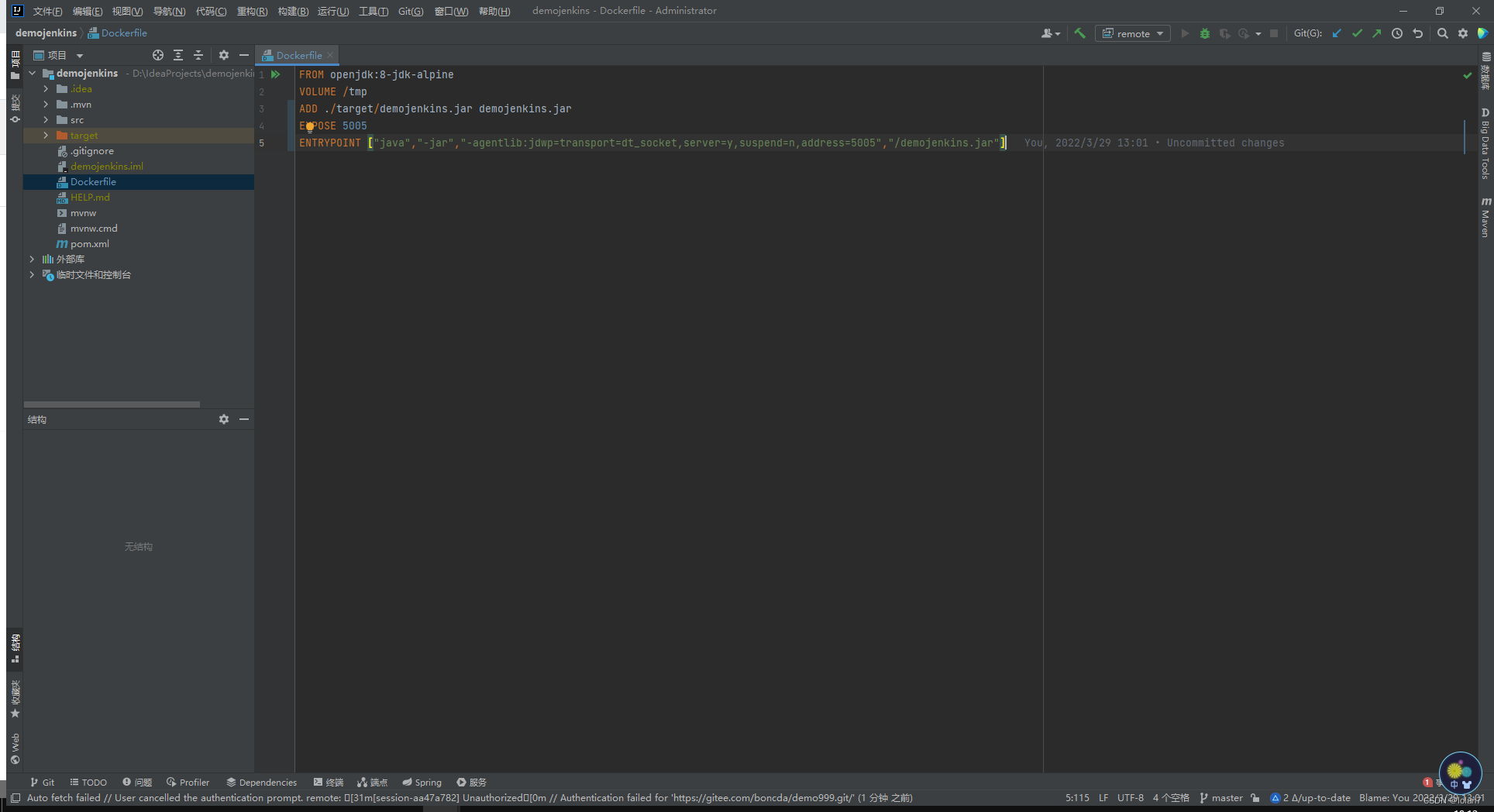The width and height of the screenshot is (1494, 812).
Task: Open the 终端 terminal tool window
Action: [328, 782]
